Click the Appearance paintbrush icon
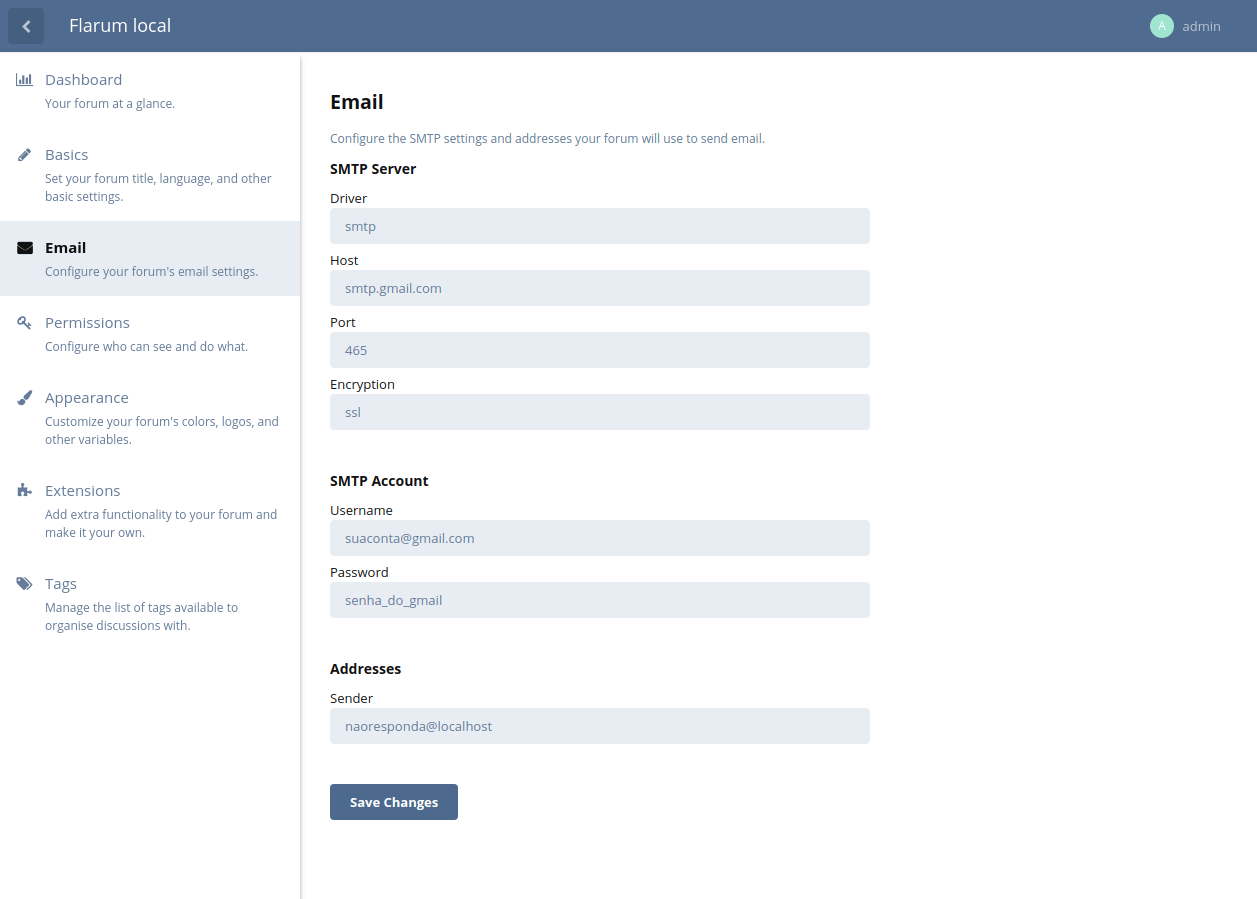 tap(24, 398)
